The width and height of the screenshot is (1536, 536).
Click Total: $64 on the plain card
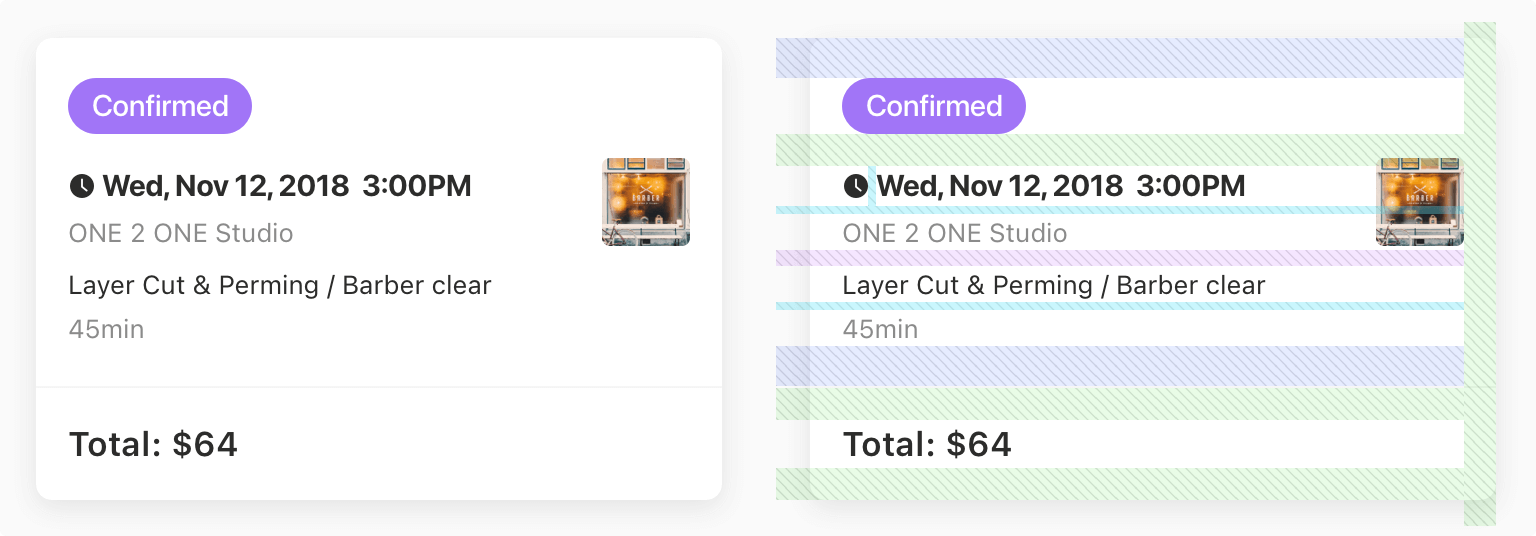tap(153, 444)
